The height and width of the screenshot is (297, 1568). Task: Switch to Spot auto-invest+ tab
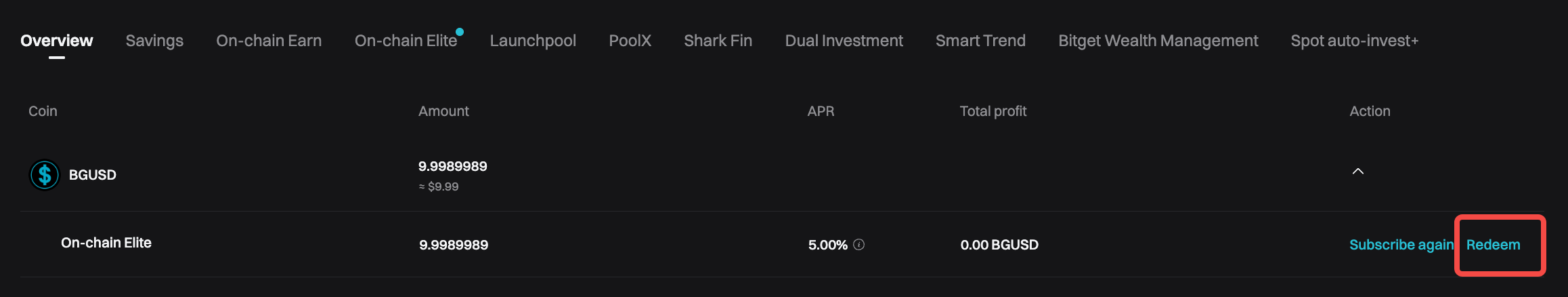click(x=1354, y=41)
